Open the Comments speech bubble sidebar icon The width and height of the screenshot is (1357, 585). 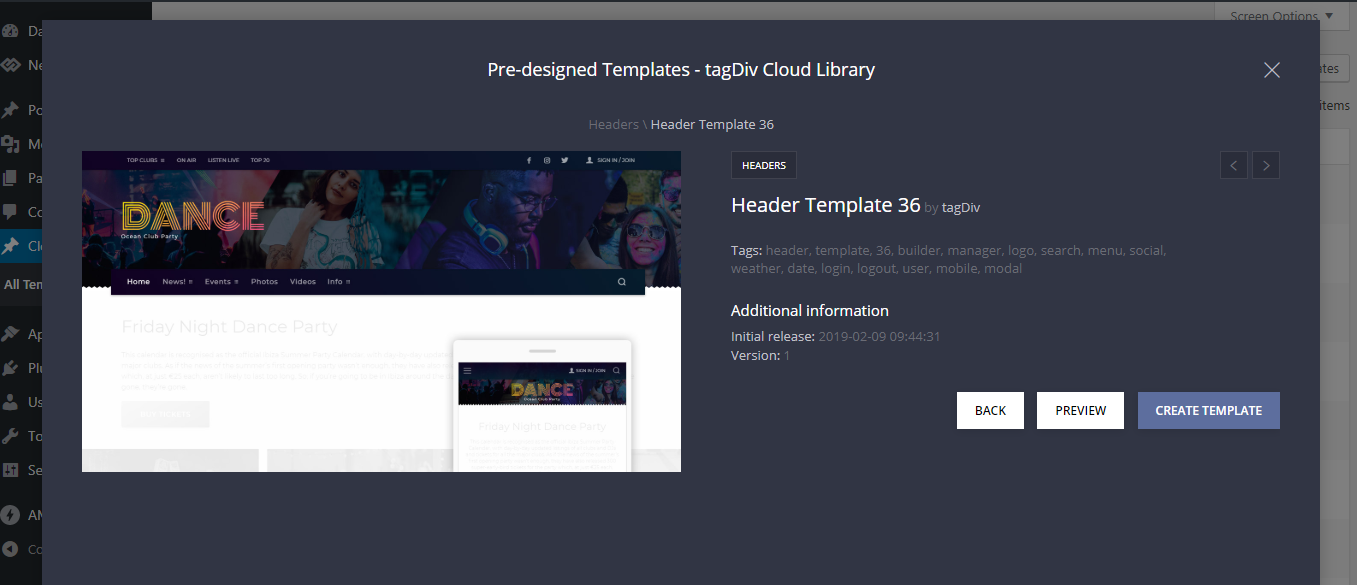pos(10,212)
